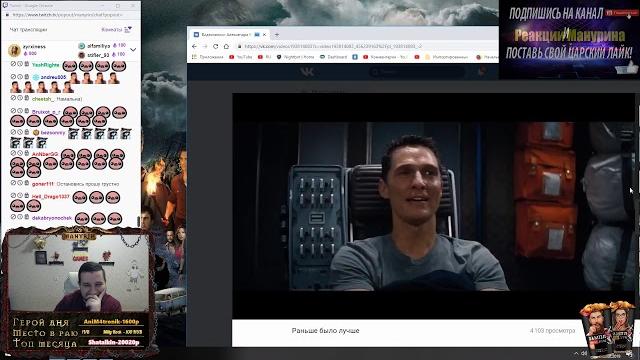Open the browser home page icon

point(226,47)
